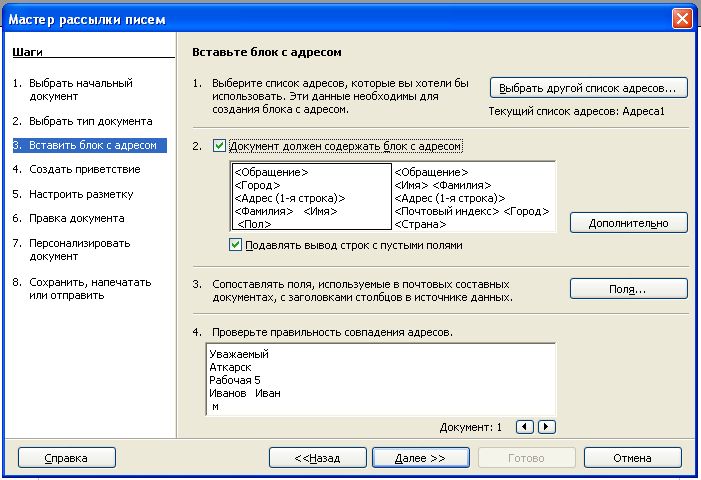Open the Поля... matching dialog
Viewport: 701px width, 480px height.
tap(628, 289)
